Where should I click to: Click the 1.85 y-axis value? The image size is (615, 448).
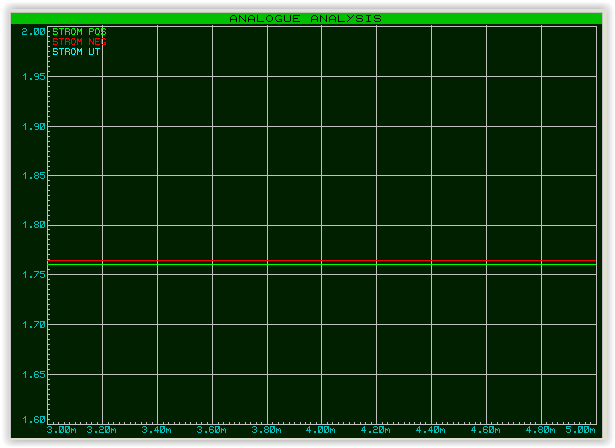pos(33,176)
